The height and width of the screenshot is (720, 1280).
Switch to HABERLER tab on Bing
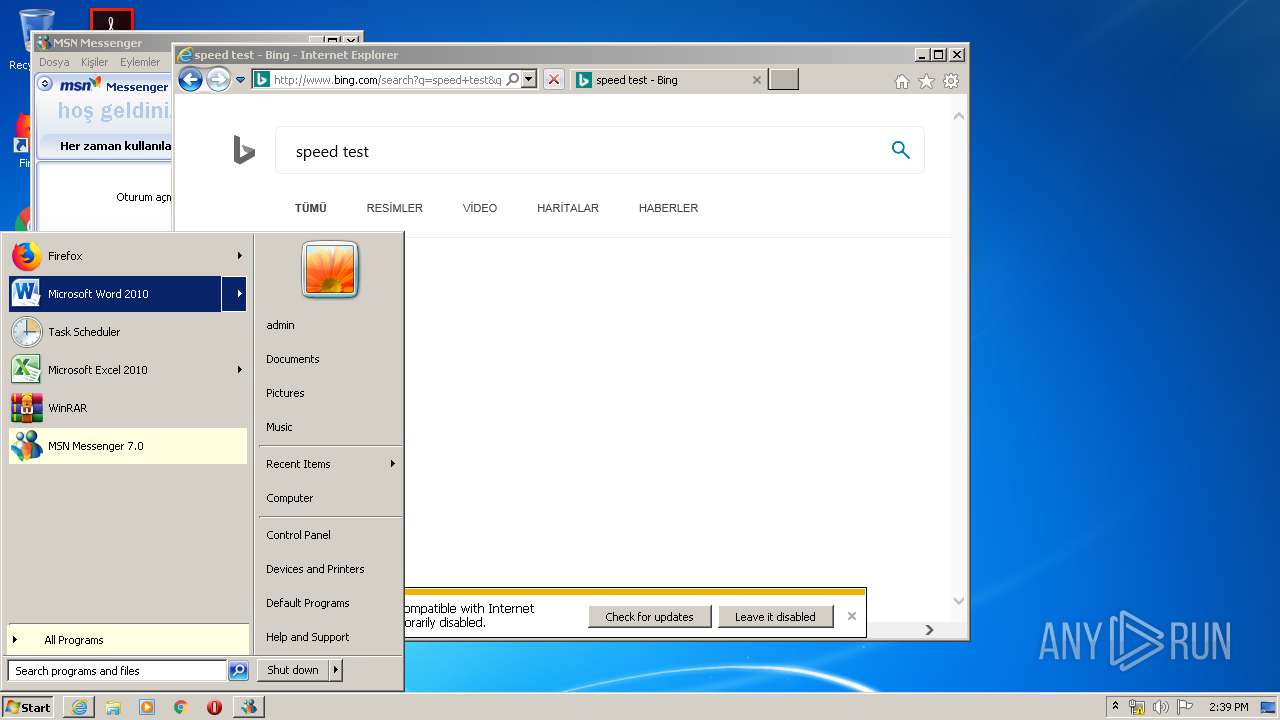(668, 208)
